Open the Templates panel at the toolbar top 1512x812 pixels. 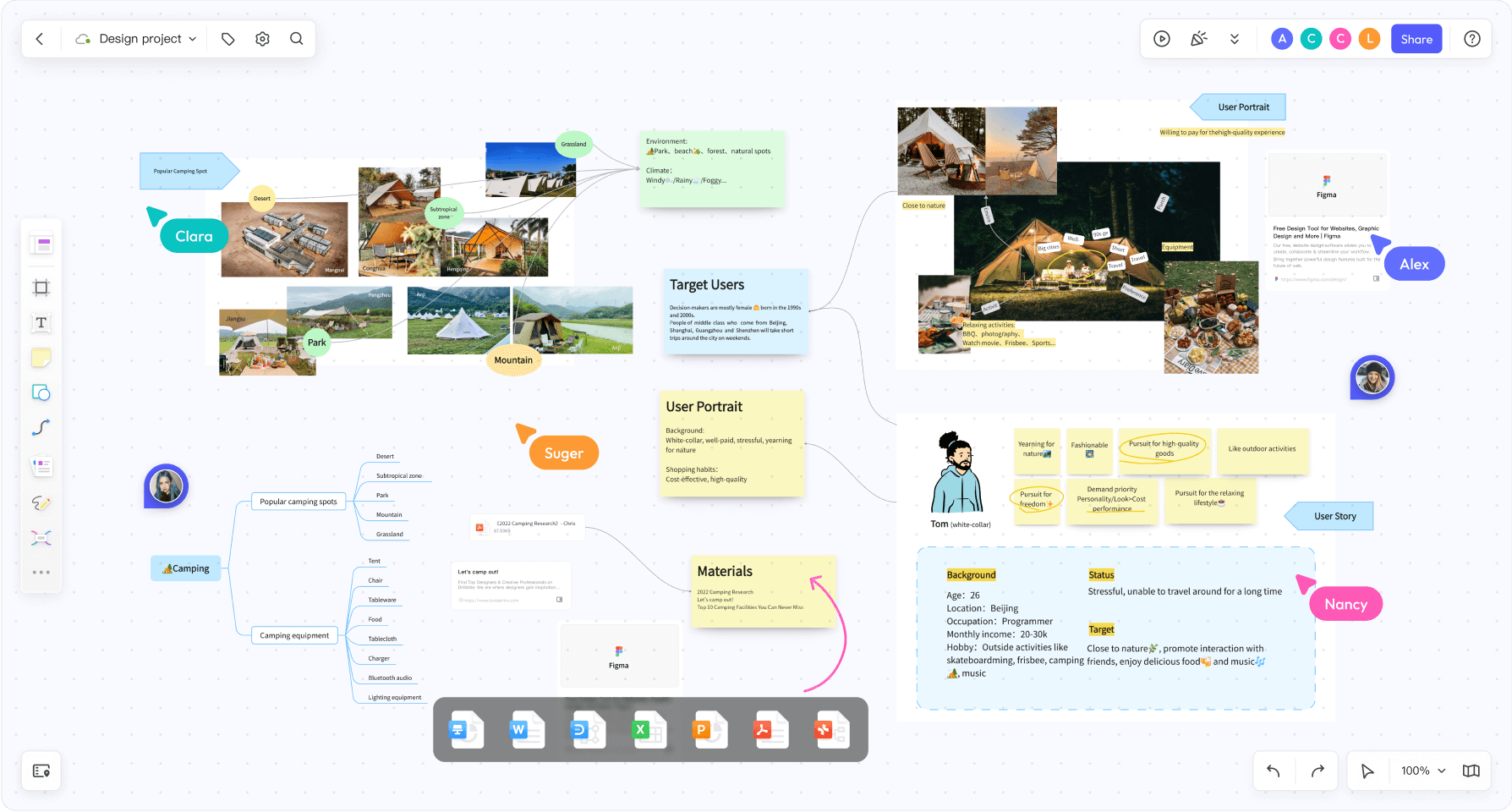[41, 244]
